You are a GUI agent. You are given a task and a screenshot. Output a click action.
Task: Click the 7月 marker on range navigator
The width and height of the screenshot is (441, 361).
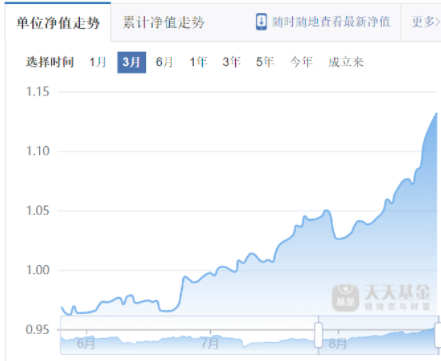(210, 343)
